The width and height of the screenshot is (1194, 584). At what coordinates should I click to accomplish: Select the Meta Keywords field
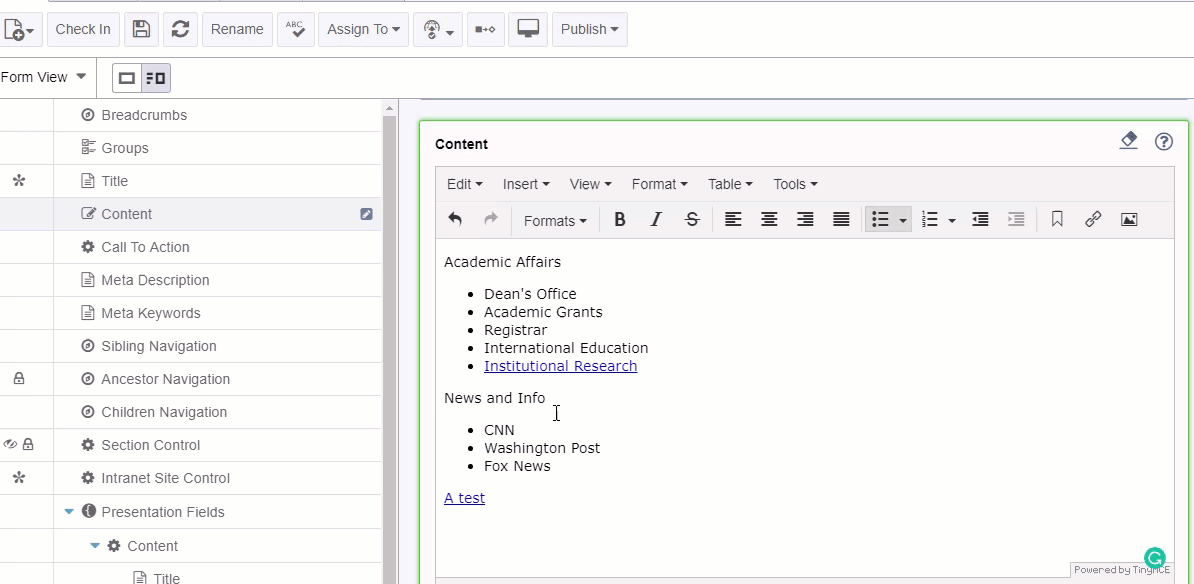151,313
